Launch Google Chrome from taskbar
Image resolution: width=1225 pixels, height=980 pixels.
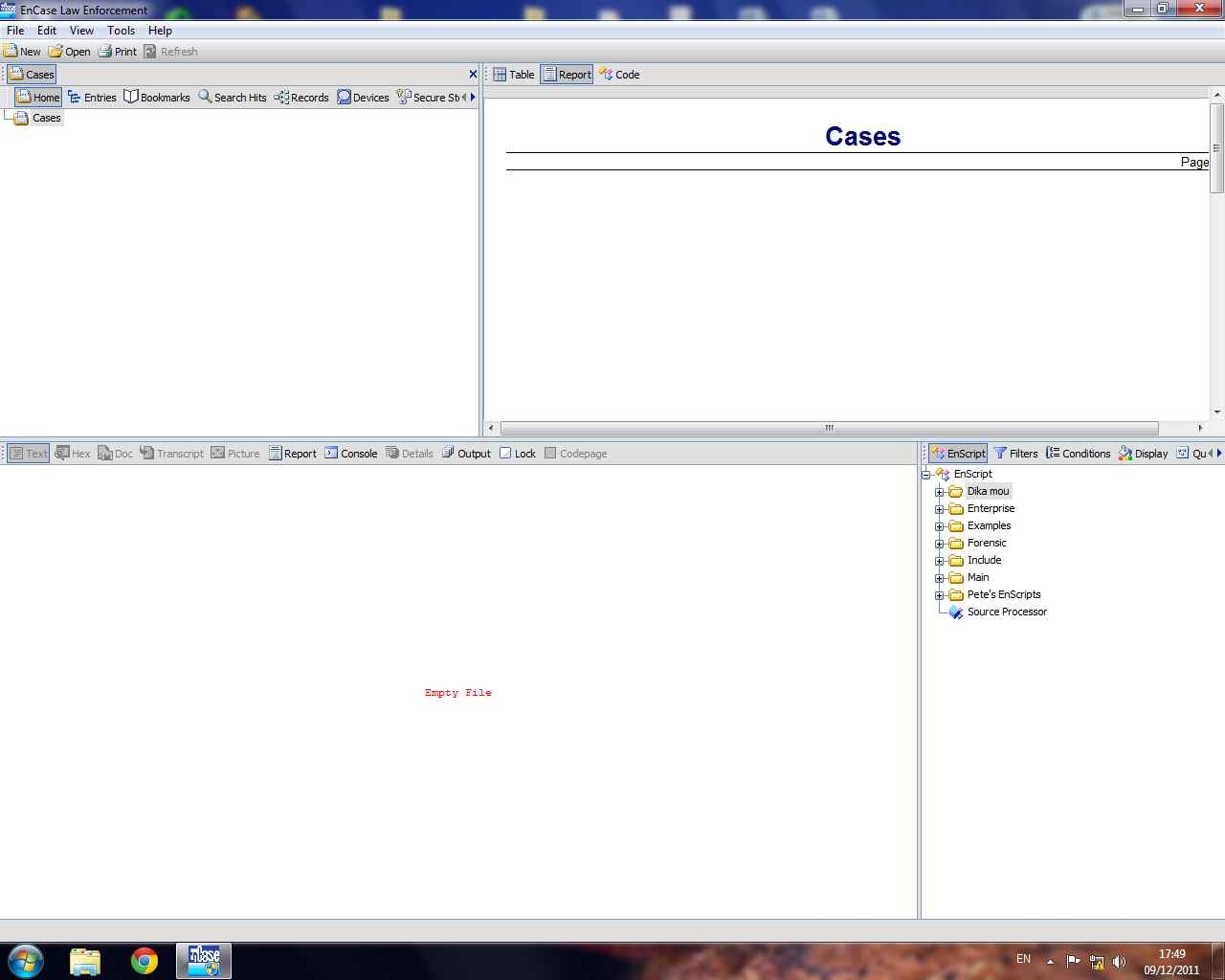pos(145,961)
